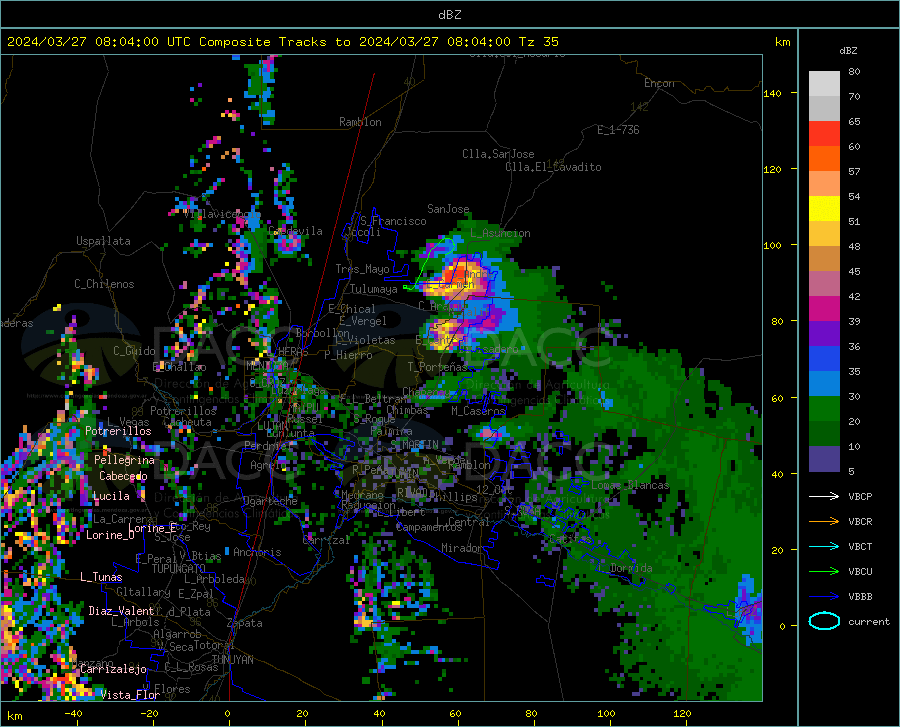The width and height of the screenshot is (900, 727).
Task: Select the magenta swatch in the dBZ scale
Action: tap(824, 309)
